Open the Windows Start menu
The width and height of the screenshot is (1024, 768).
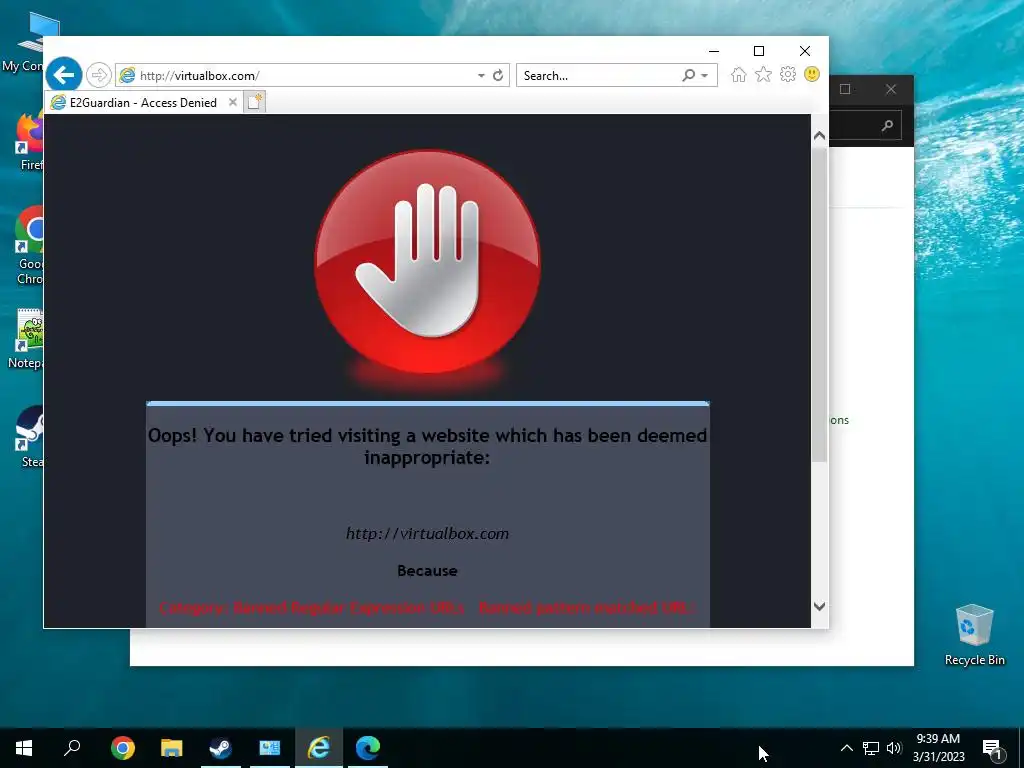24,748
